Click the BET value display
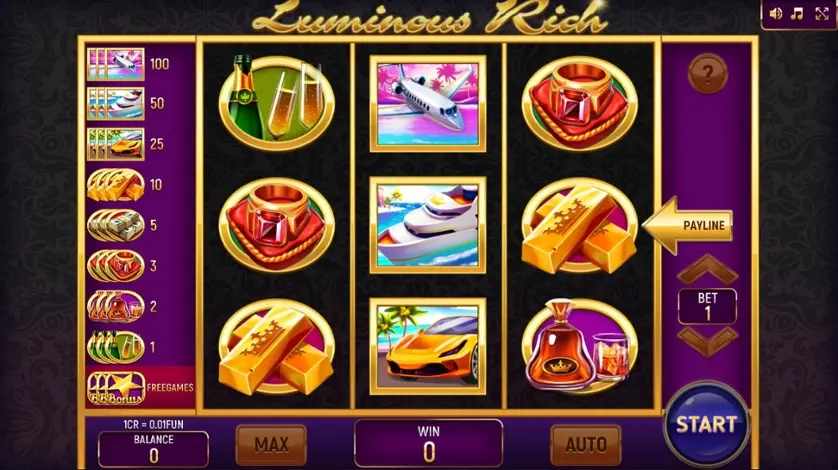 pos(708,306)
